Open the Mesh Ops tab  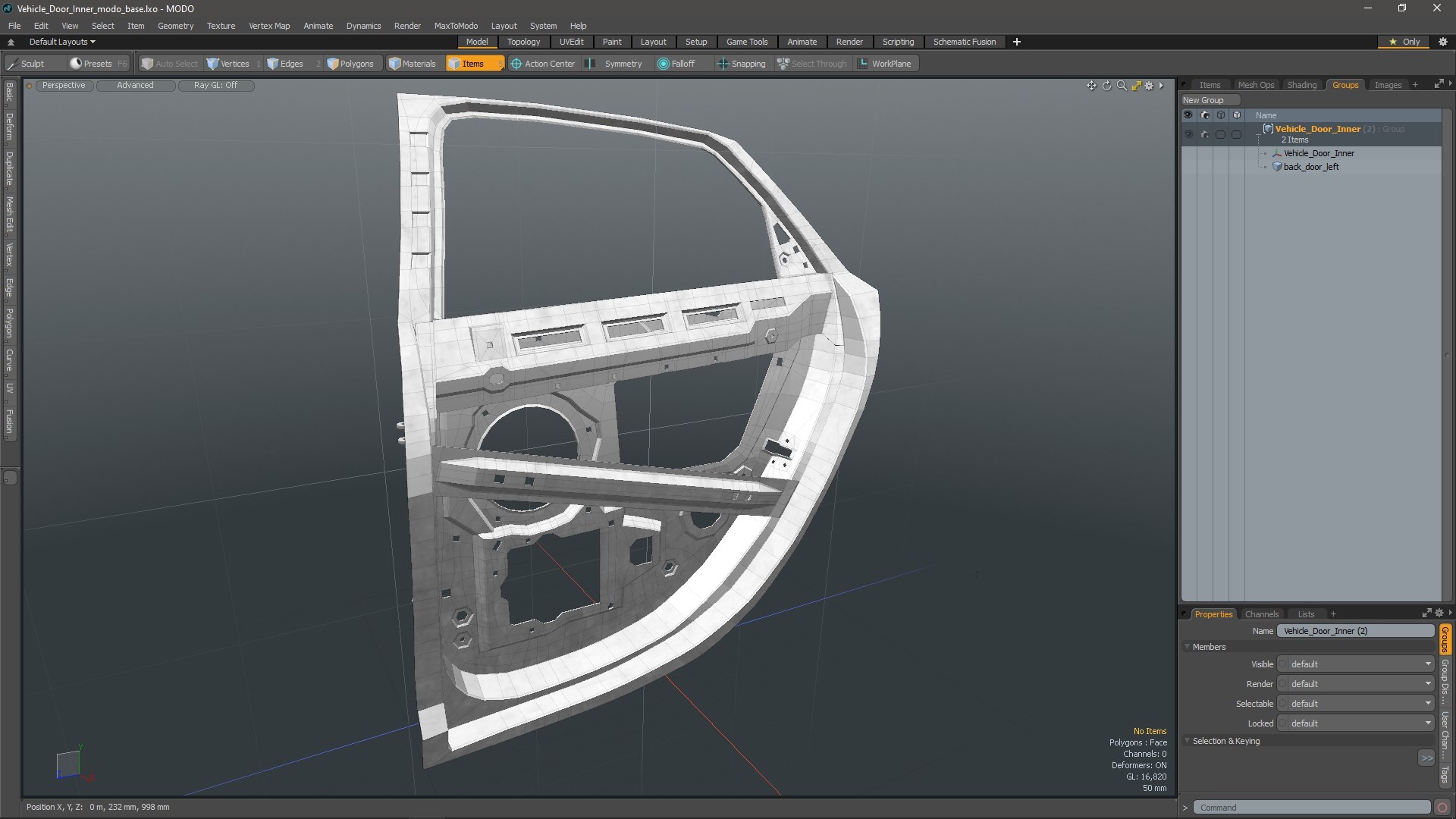pyautogui.click(x=1256, y=85)
